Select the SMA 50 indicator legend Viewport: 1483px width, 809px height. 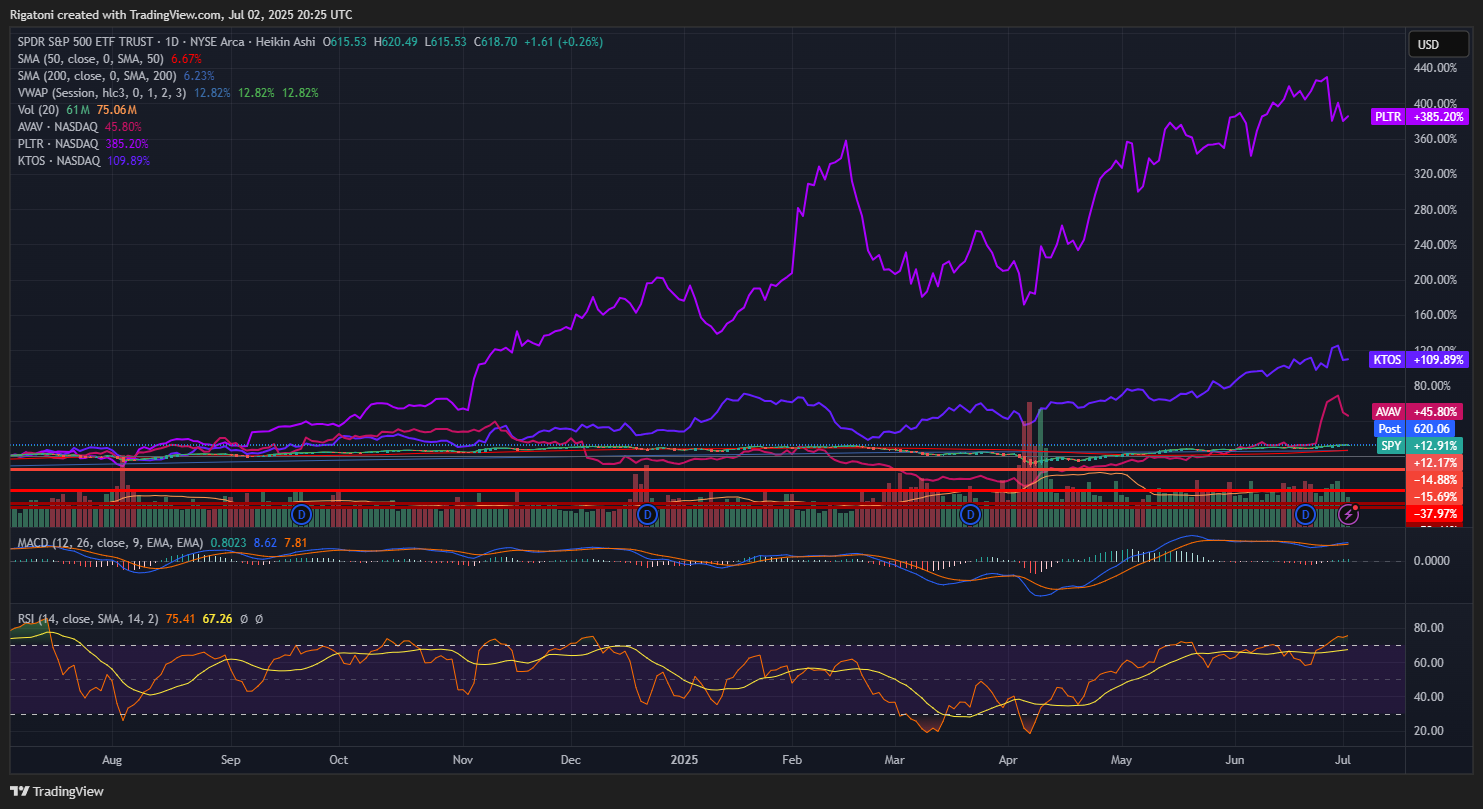91,59
